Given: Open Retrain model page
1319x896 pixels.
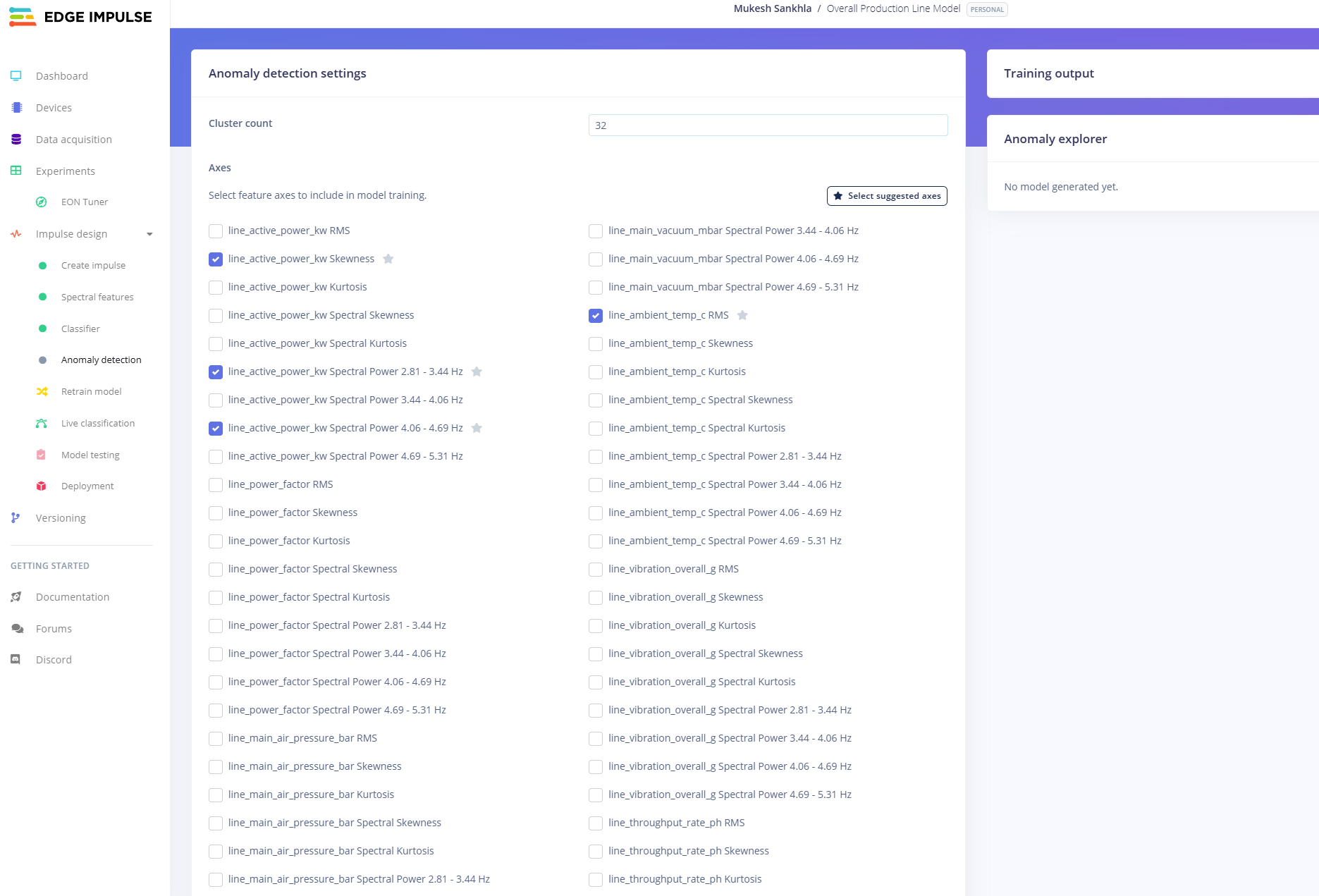Looking at the screenshot, I should [x=91, y=391].
